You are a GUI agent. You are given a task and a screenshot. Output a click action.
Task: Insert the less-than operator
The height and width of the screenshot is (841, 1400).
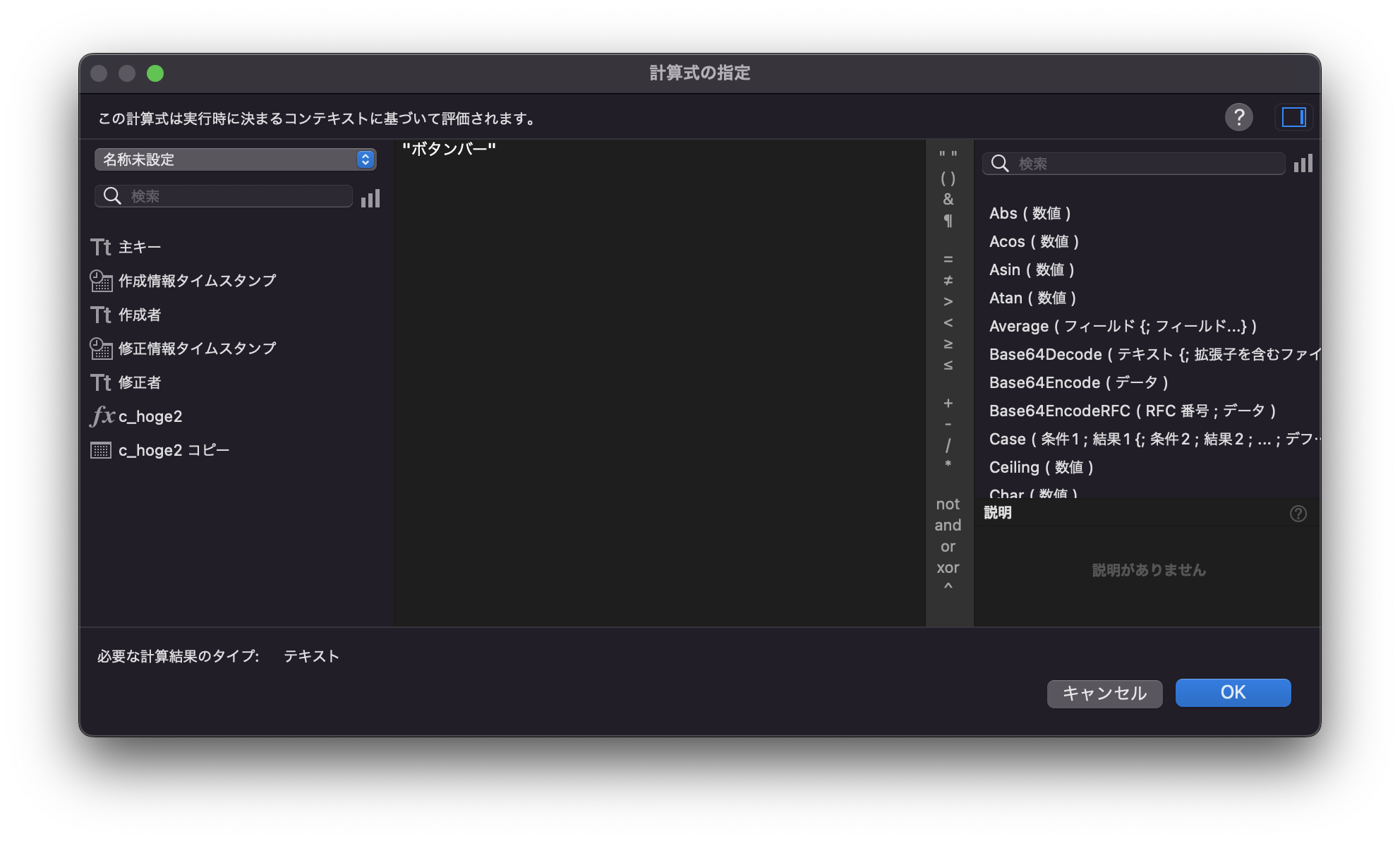point(948,323)
